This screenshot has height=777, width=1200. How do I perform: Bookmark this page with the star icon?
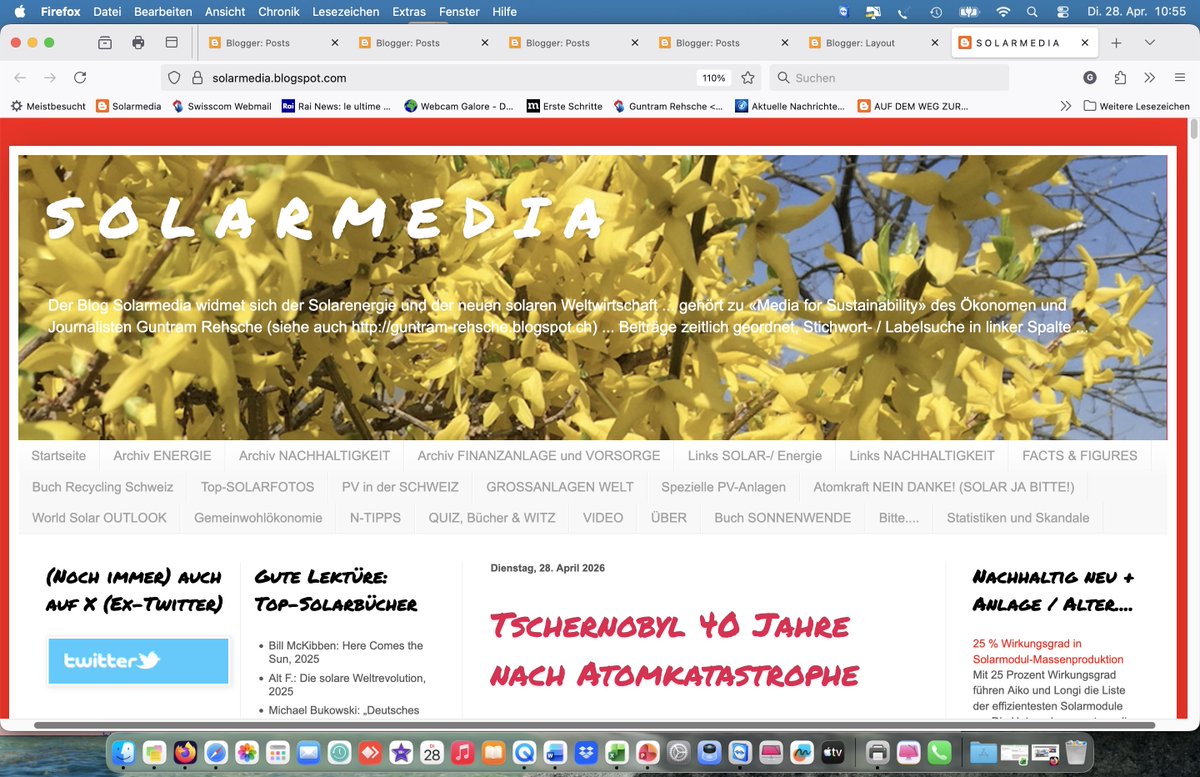[x=747, y=78]
